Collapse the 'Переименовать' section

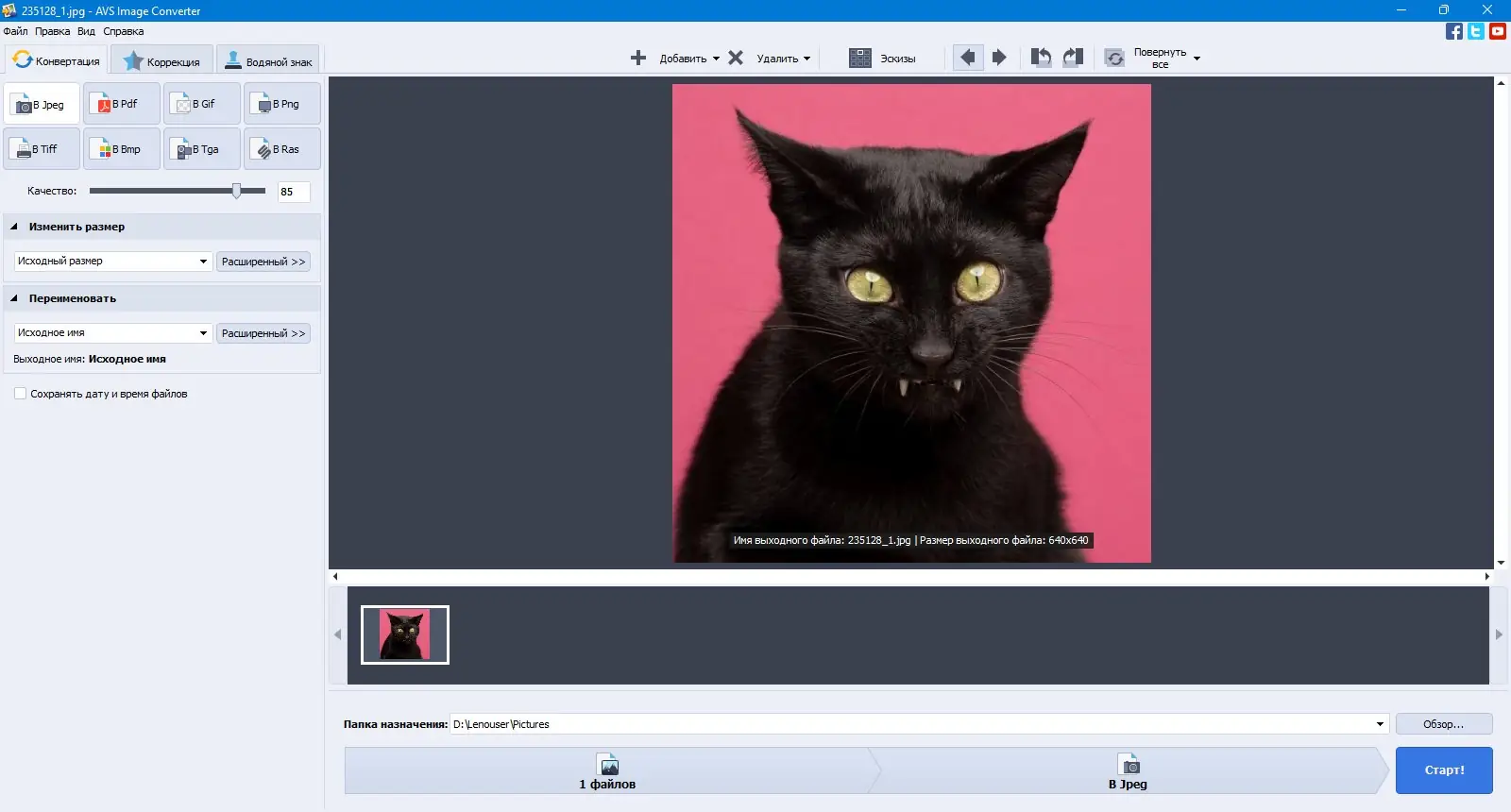pyautogui.click(x=14, y=298)
